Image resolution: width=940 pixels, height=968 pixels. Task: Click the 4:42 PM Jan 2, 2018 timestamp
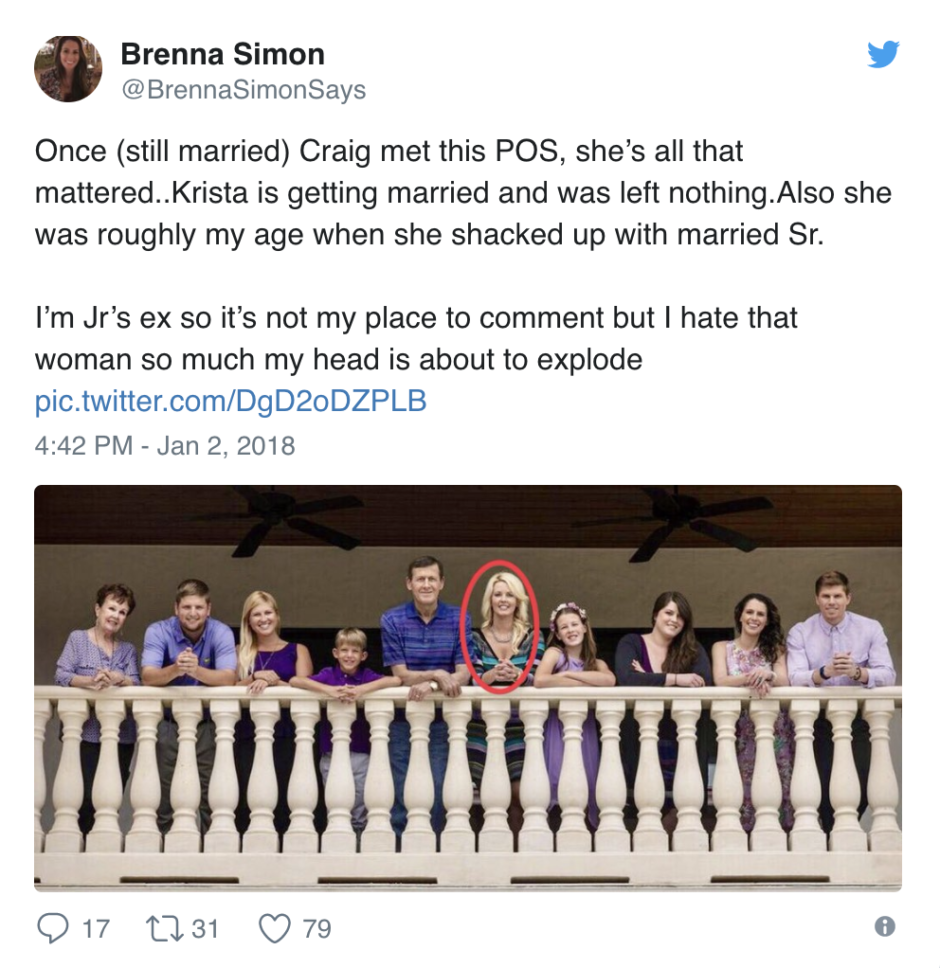point(165,445)
